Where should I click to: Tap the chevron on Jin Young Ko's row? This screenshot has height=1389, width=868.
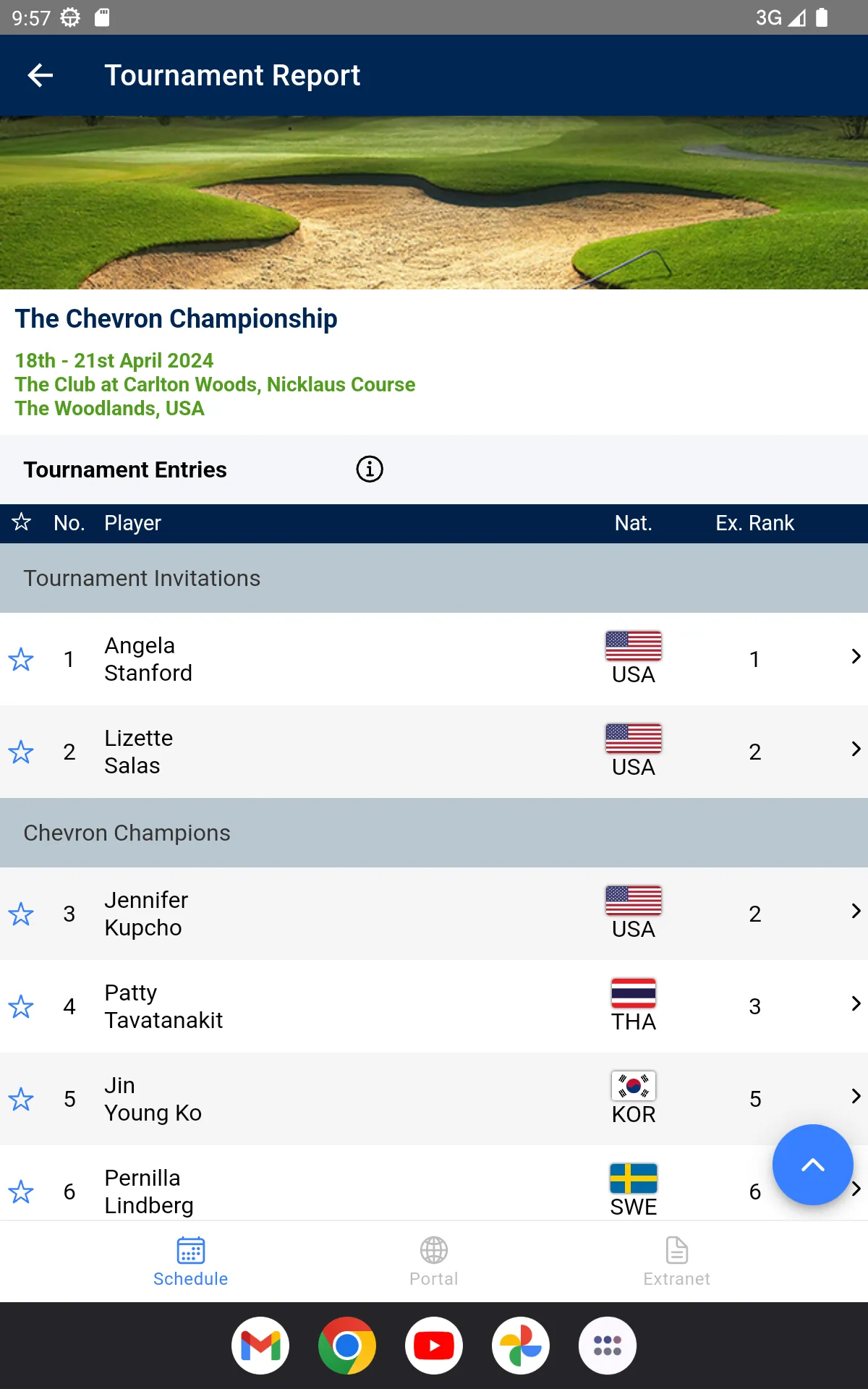pyautogui.click(x=855, y=1097)
